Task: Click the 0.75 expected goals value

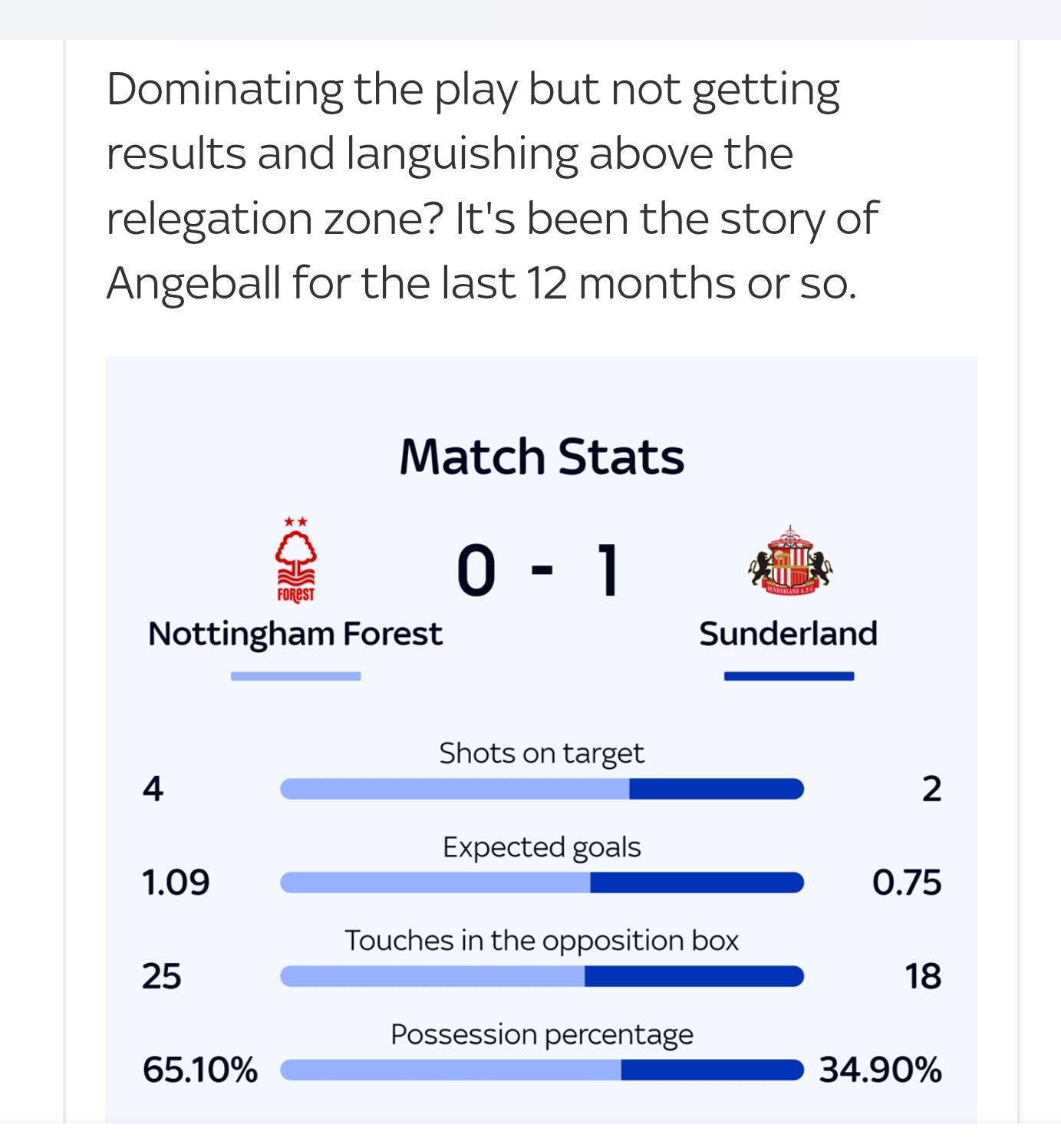Action: pyautogui.click(x=906, y=882)
